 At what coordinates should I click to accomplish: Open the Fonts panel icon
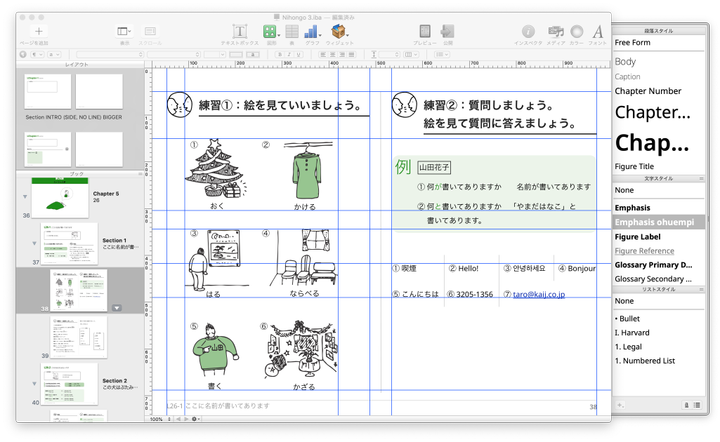[598, 32]
